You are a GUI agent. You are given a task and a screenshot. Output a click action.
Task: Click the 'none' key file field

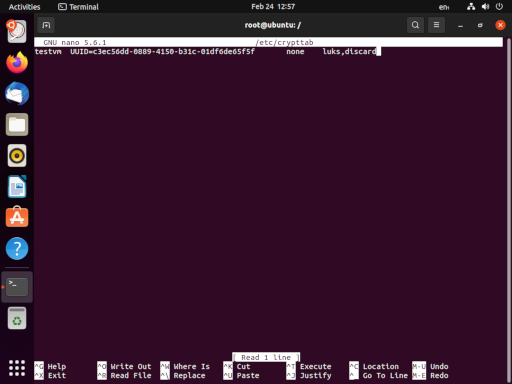click(x=295, y=52)
